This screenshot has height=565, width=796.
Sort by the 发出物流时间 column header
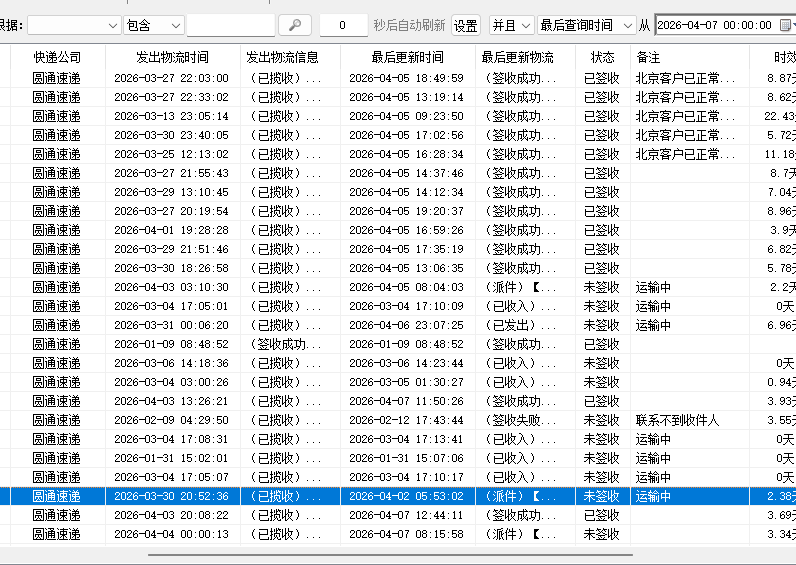tap(171, 58)
